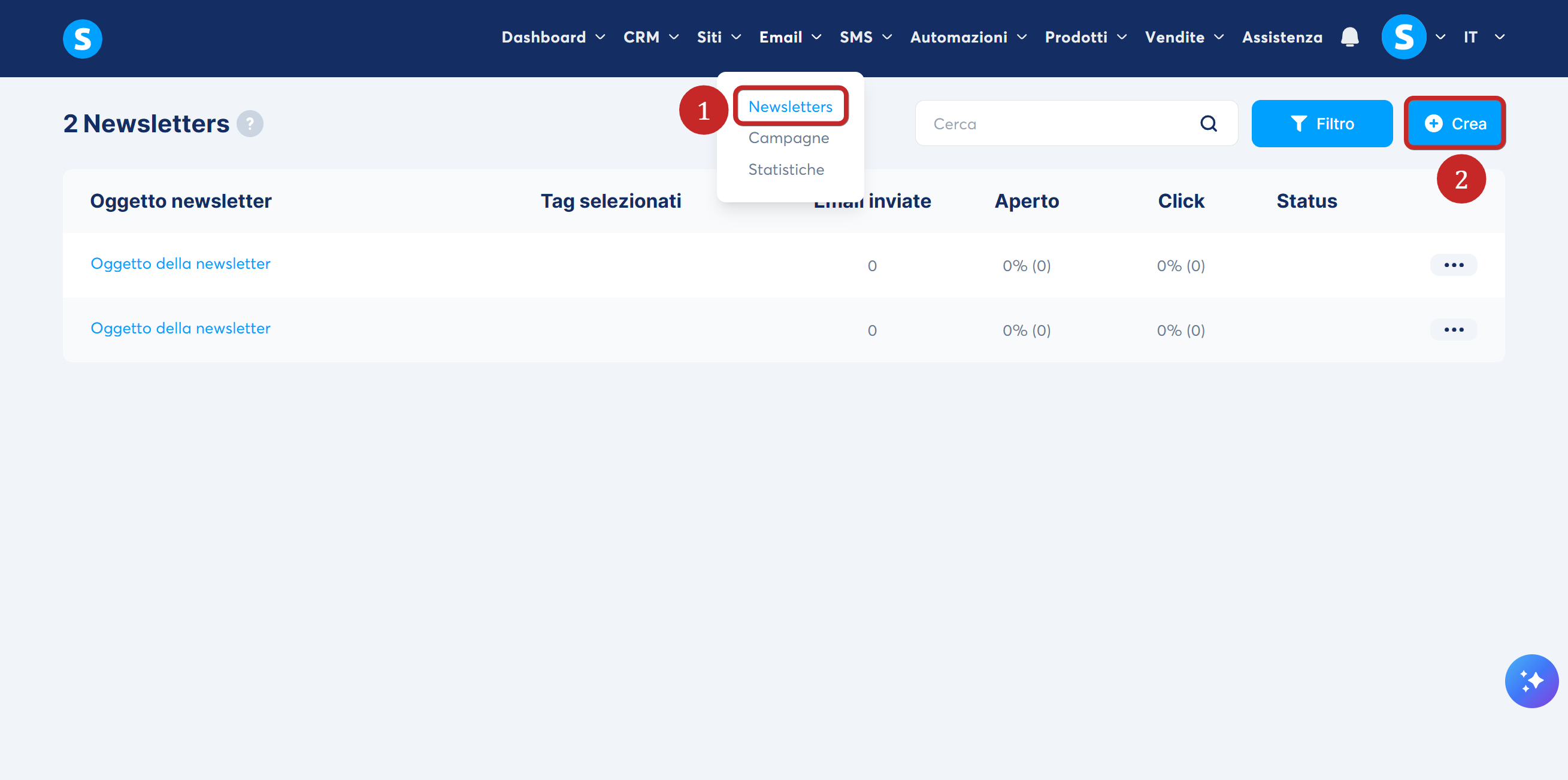
Task: Go to Assistenza
Action: [x=1281, y=37]
